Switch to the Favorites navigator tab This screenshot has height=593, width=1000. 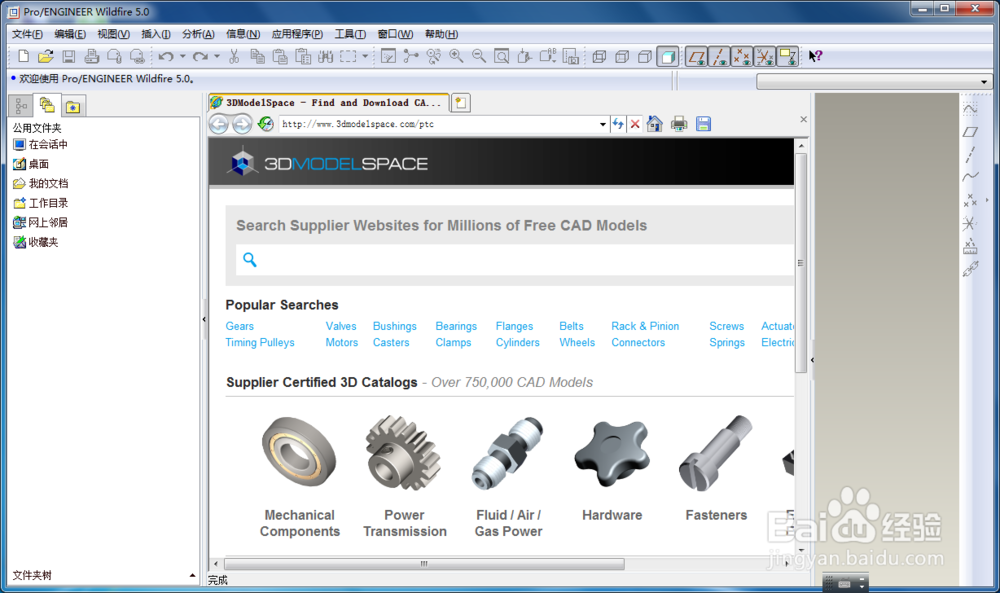(73, 106)
